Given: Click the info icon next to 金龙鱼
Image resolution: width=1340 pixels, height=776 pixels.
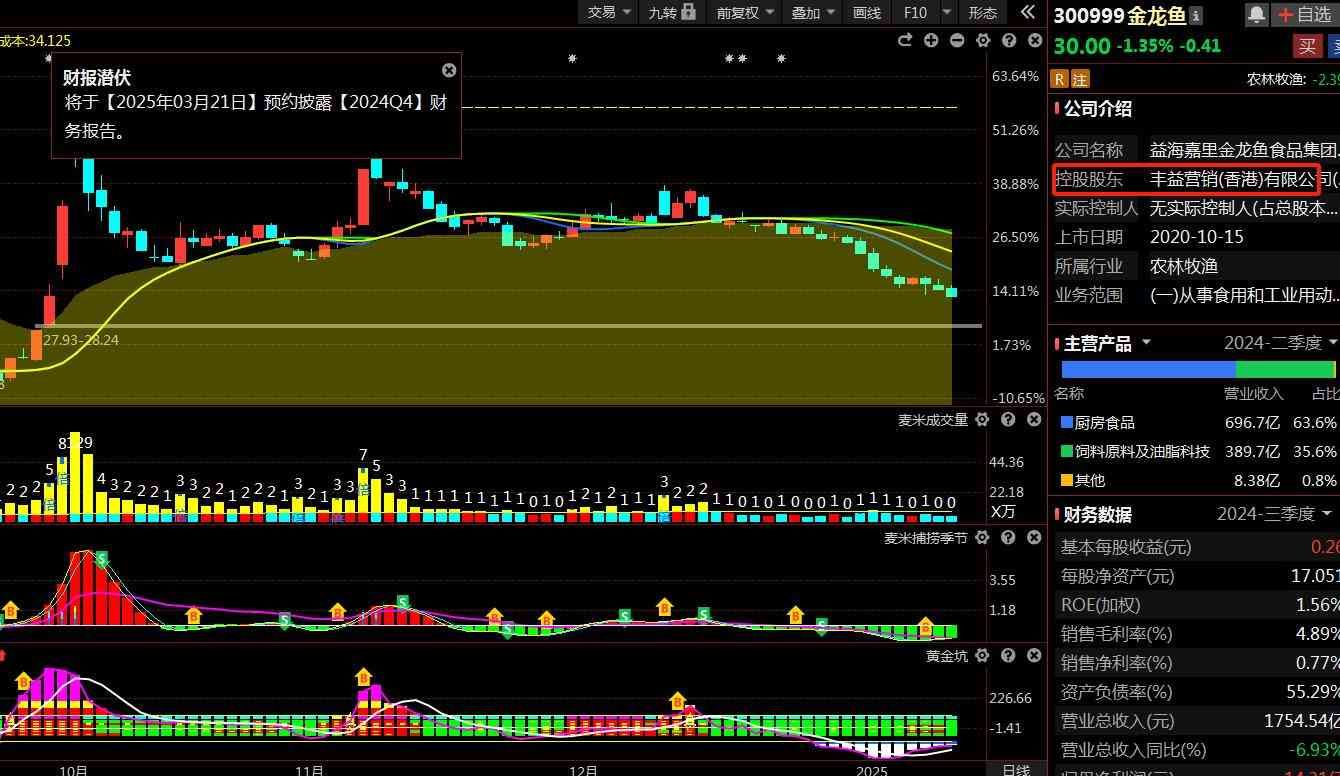Looking at the screenshot, I should 1196,16.
